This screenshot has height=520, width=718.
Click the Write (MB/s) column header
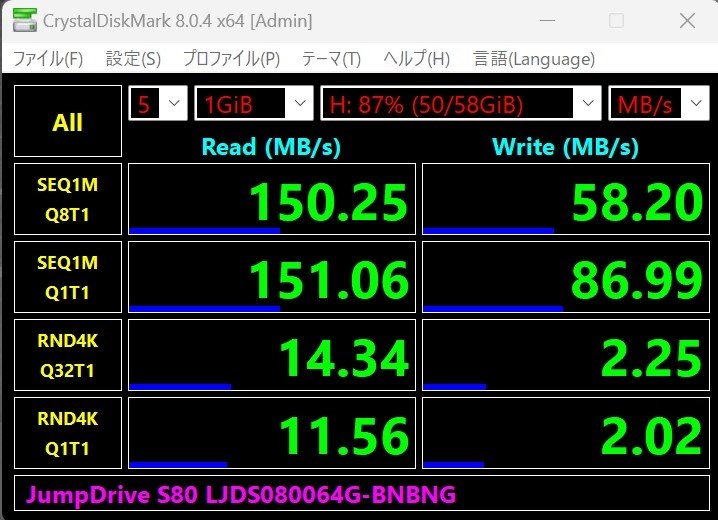point(565,147)
